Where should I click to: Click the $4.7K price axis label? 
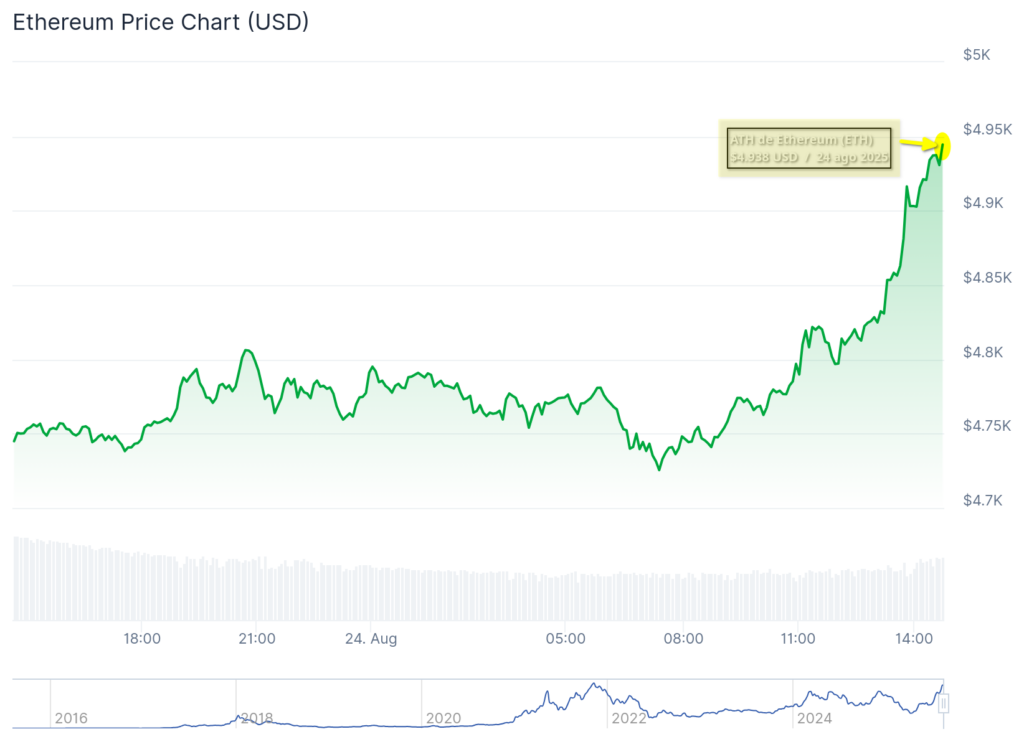click(x=982, y=501)
